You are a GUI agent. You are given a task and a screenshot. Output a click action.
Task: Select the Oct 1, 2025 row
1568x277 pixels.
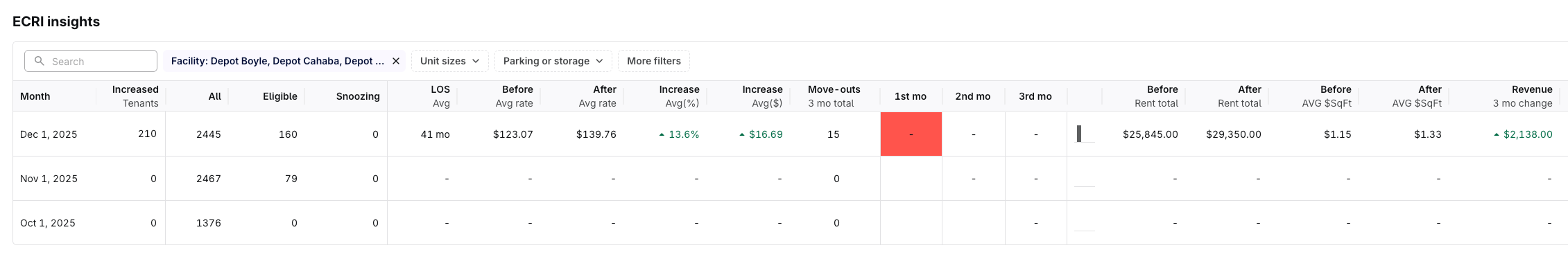coord(47,223)
